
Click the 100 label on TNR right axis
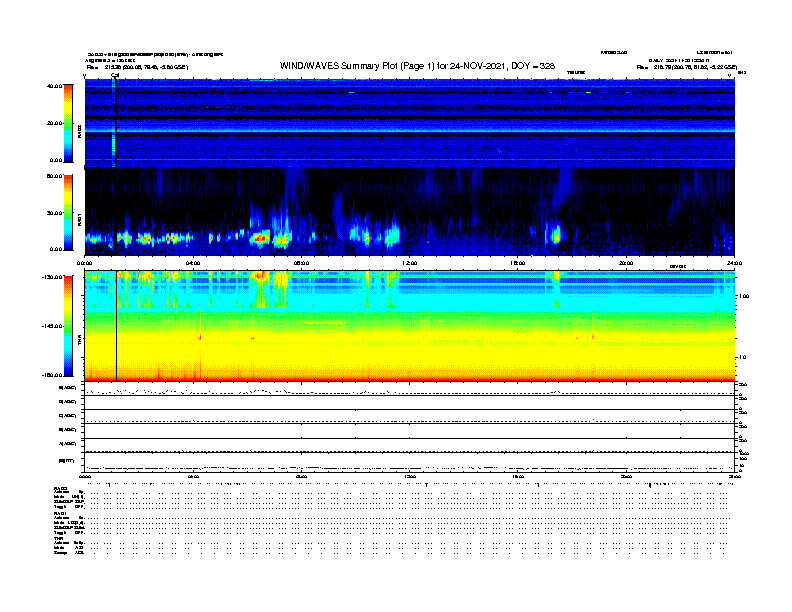pyautogui.click(x=744, y=296)
